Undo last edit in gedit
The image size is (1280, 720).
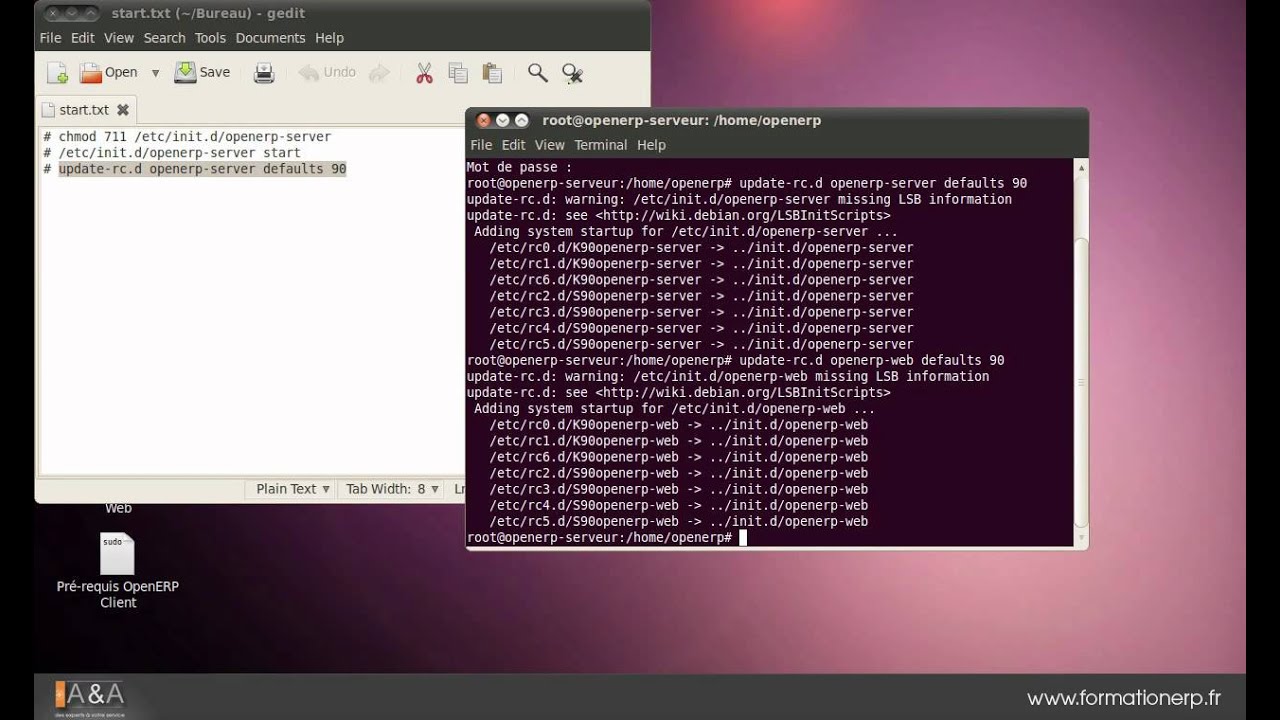(327, 72)
